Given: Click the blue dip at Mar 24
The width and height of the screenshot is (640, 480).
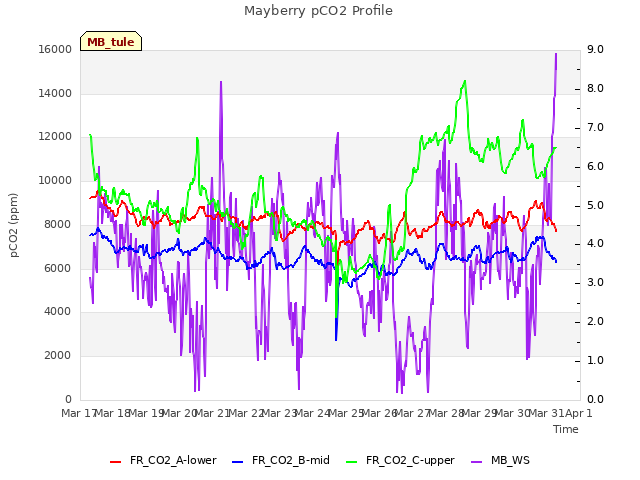Looking at the screenshot, I should (336, 338).
